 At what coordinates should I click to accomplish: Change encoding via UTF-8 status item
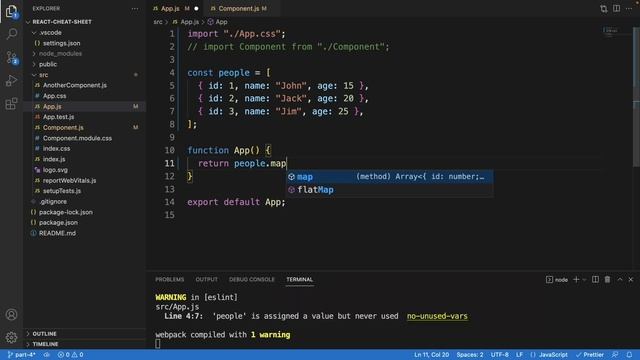click(x=500, y=355)
